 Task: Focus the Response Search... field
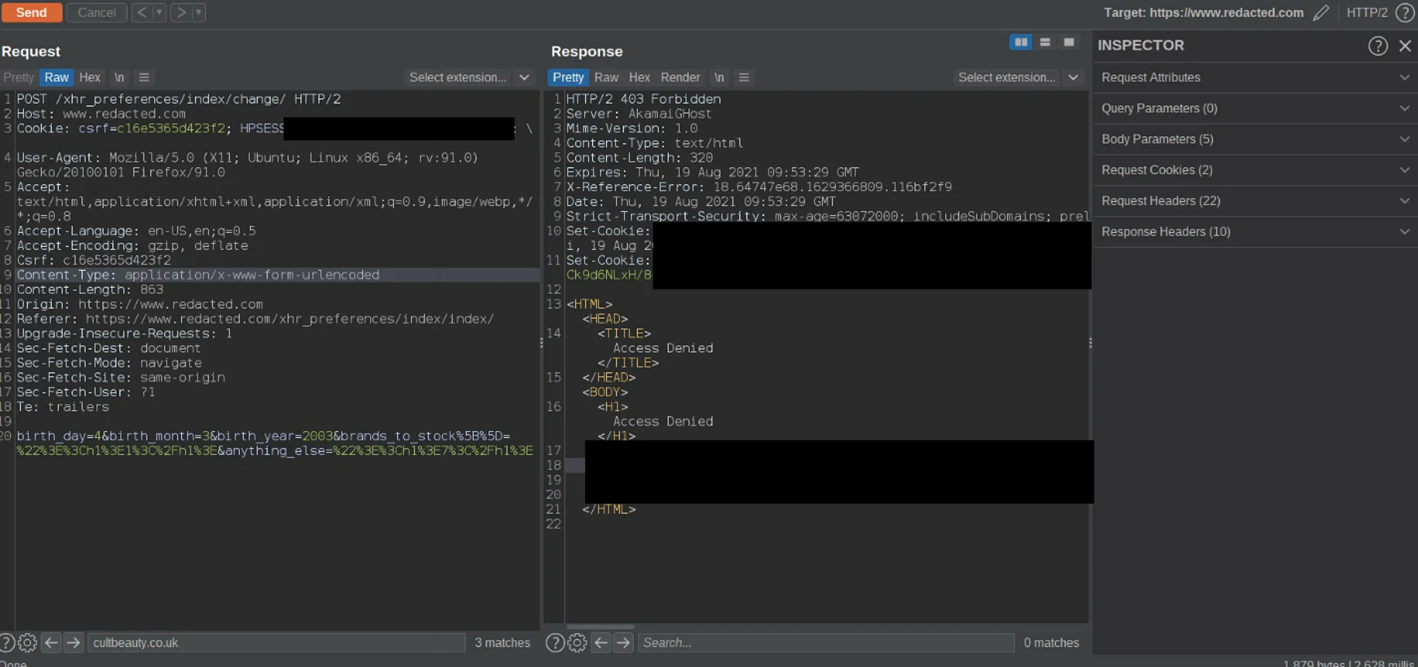point(826,643)
